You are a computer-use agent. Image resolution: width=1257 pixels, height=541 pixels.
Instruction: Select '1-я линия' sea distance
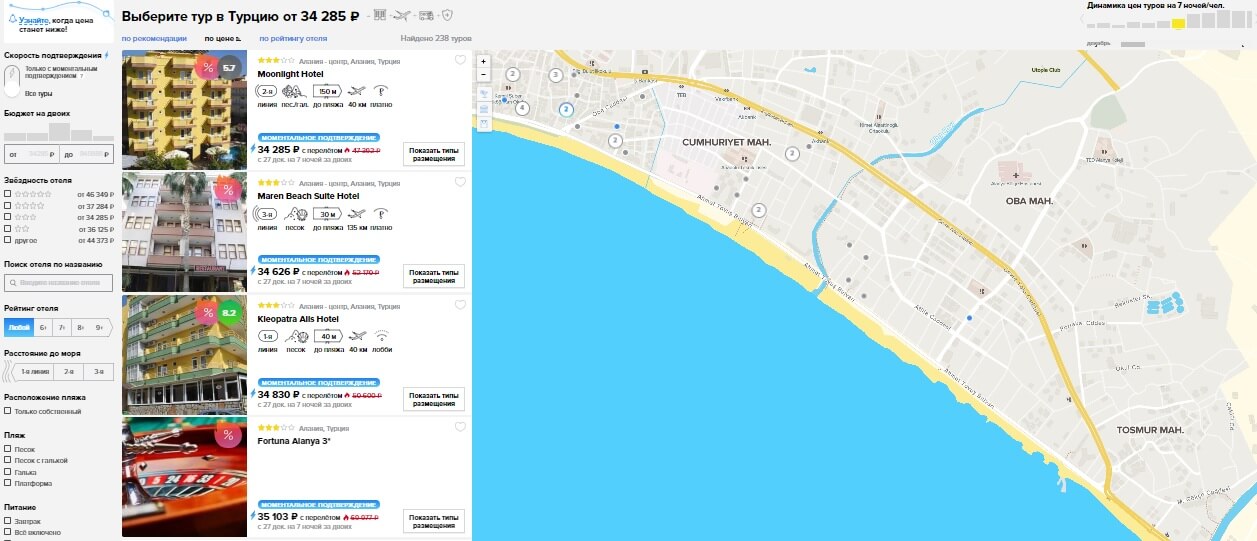click(34, 372)
